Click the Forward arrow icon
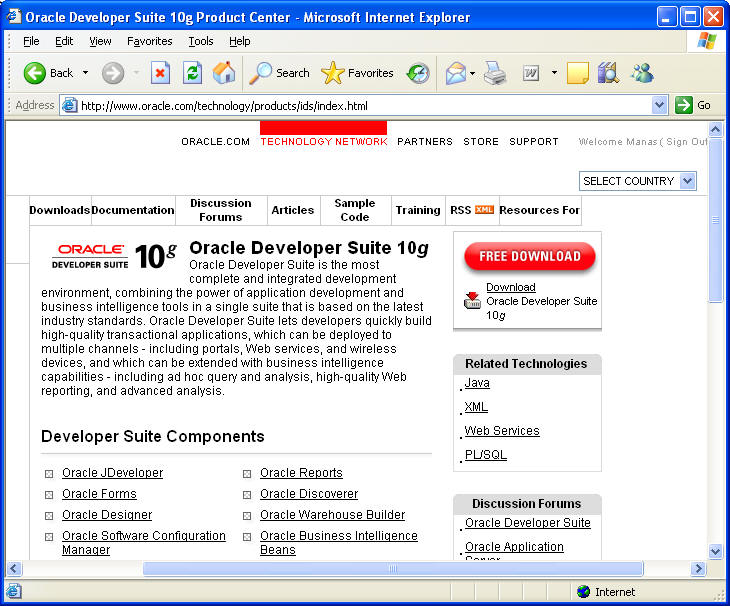This screenshot has width=730, height=606. (x=113, y=73)
